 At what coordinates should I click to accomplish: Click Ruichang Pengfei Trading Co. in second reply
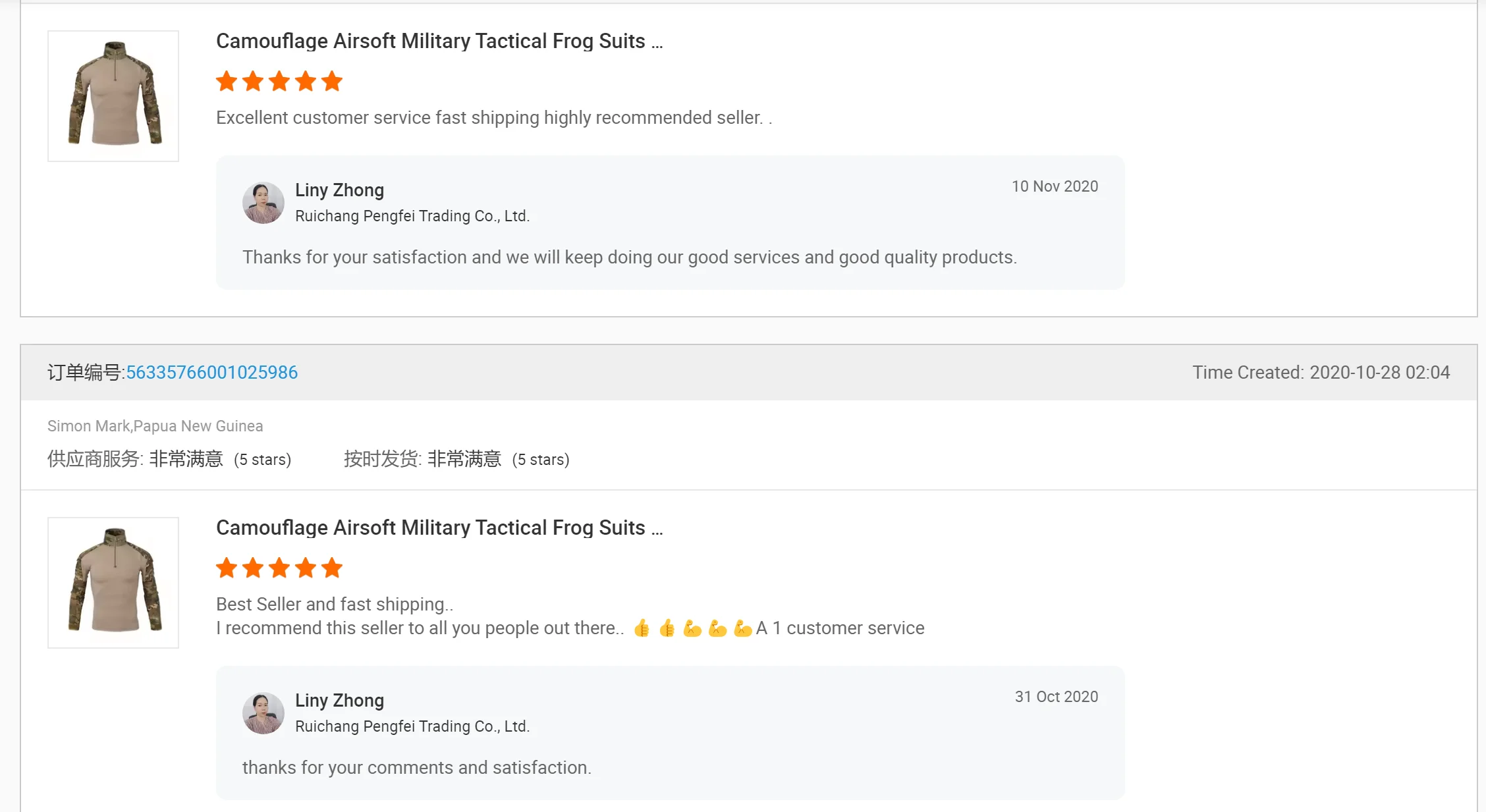pos(412,726)
